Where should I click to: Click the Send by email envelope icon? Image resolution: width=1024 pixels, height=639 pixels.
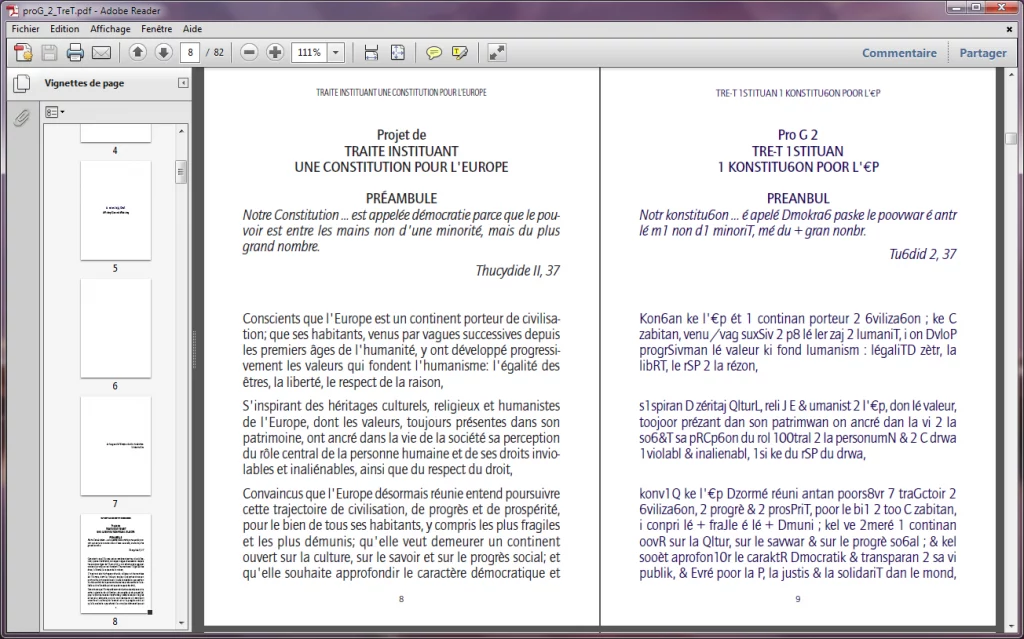[101, 52]
